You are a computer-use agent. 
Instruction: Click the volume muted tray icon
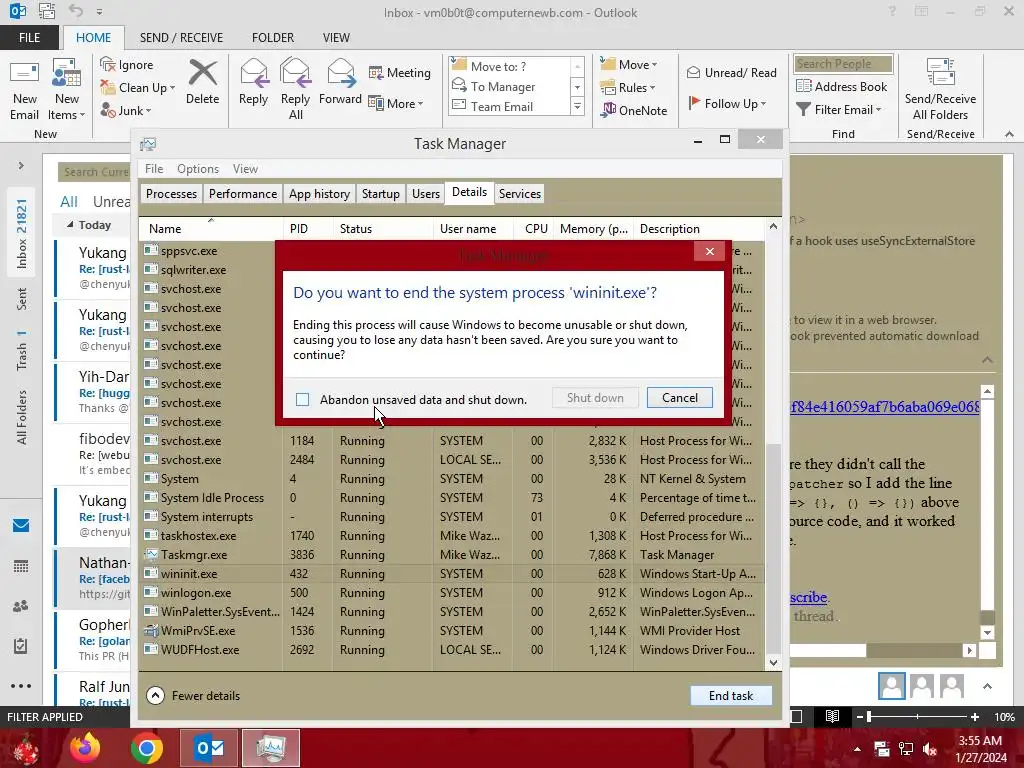click(930, 749)
